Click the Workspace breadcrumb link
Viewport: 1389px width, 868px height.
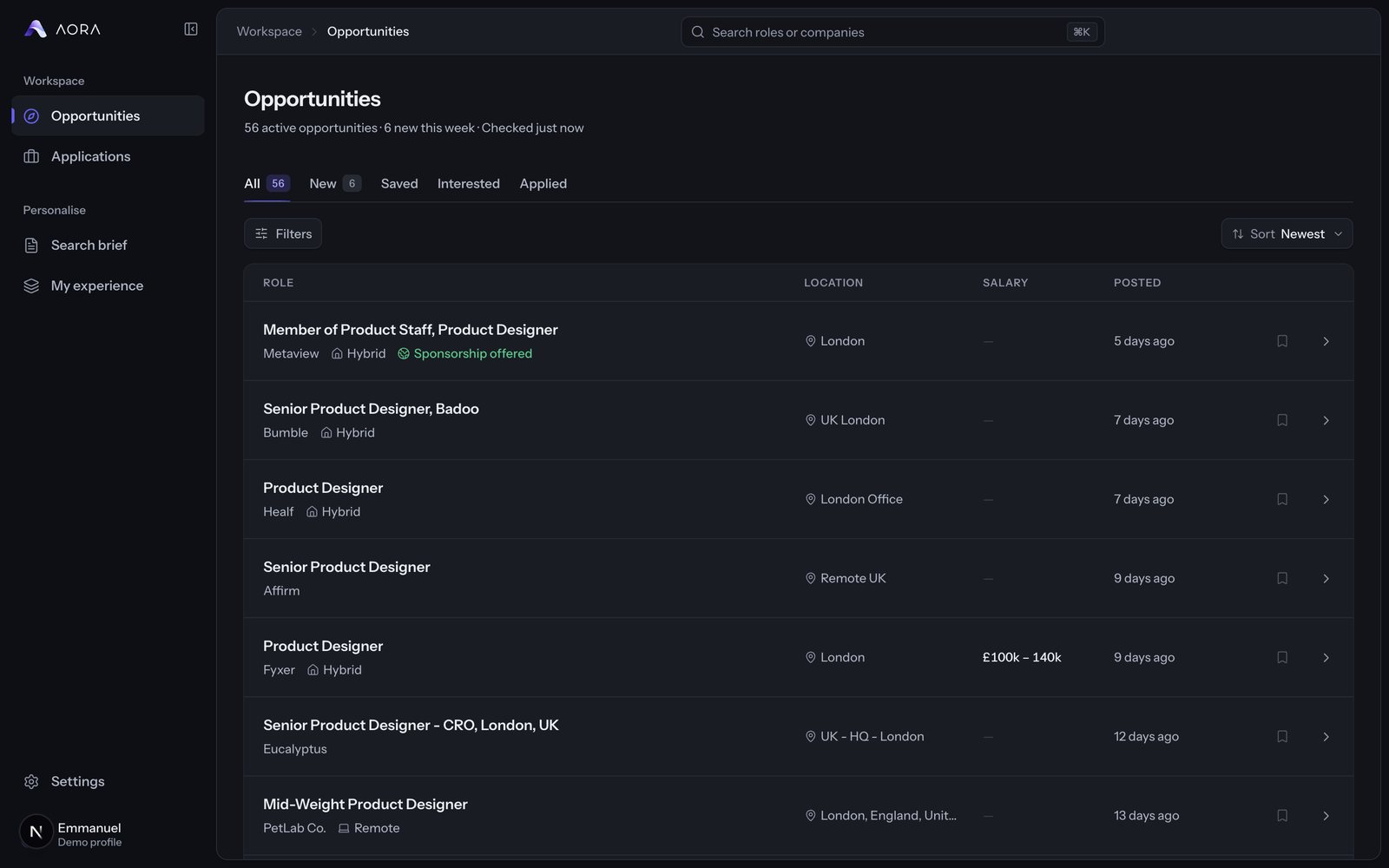[x=269, y=31]
